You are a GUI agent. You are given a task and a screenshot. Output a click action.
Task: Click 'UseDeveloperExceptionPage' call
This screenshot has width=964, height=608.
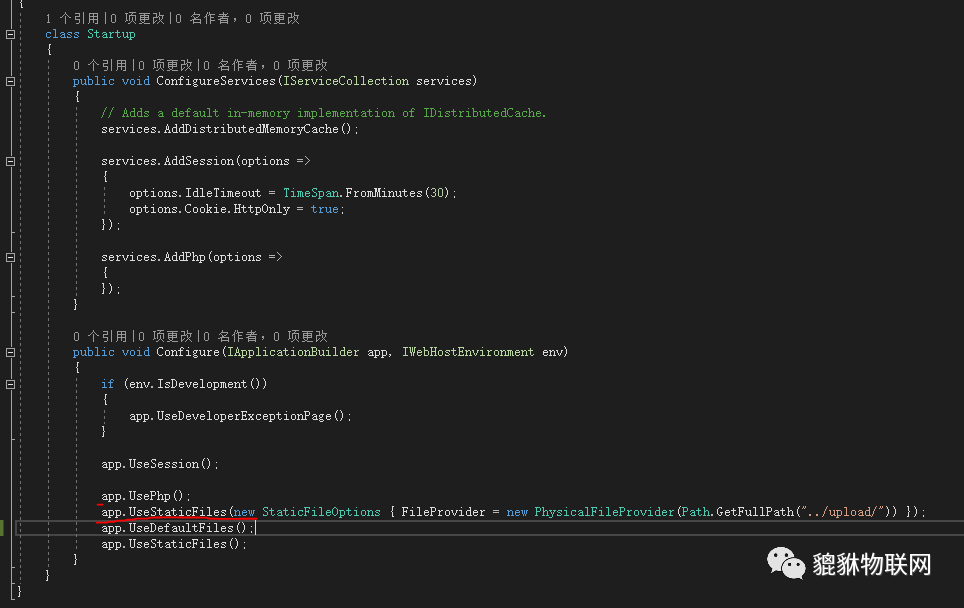[244, 416]
